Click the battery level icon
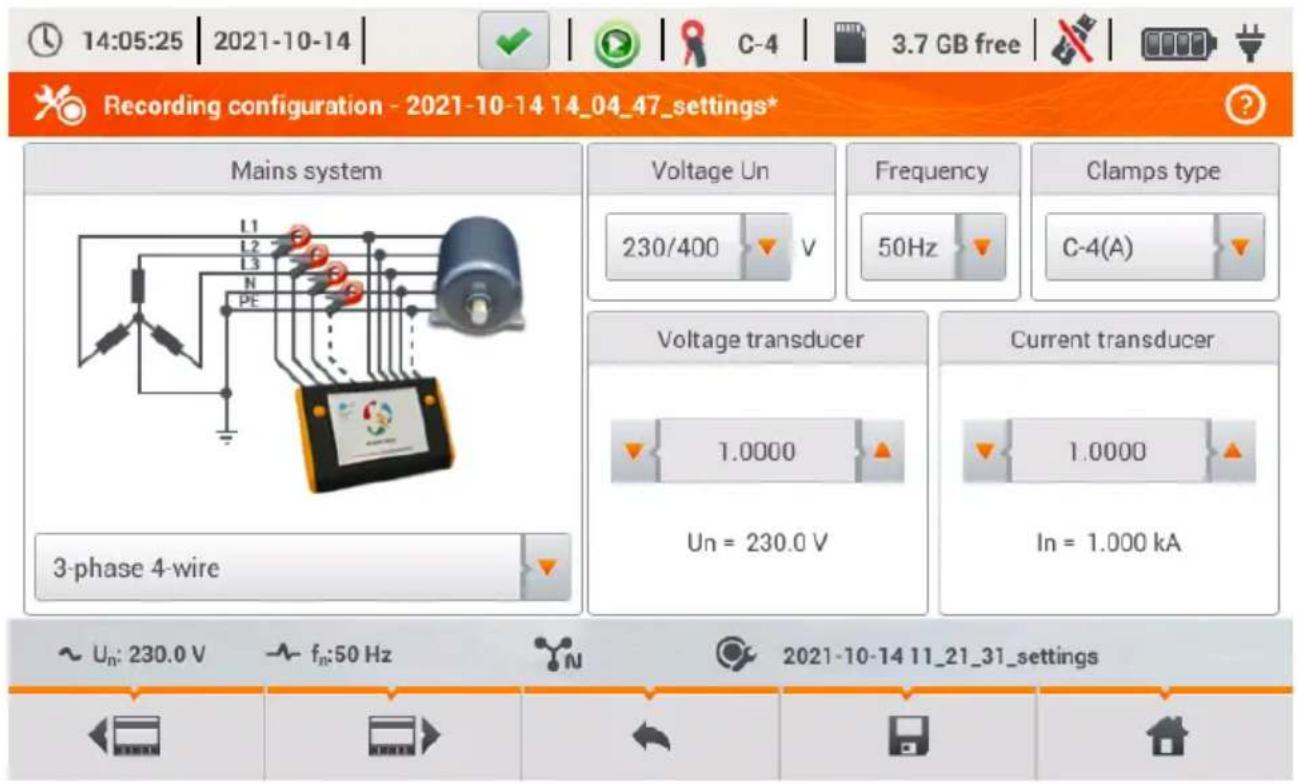 coord(1179,44)
